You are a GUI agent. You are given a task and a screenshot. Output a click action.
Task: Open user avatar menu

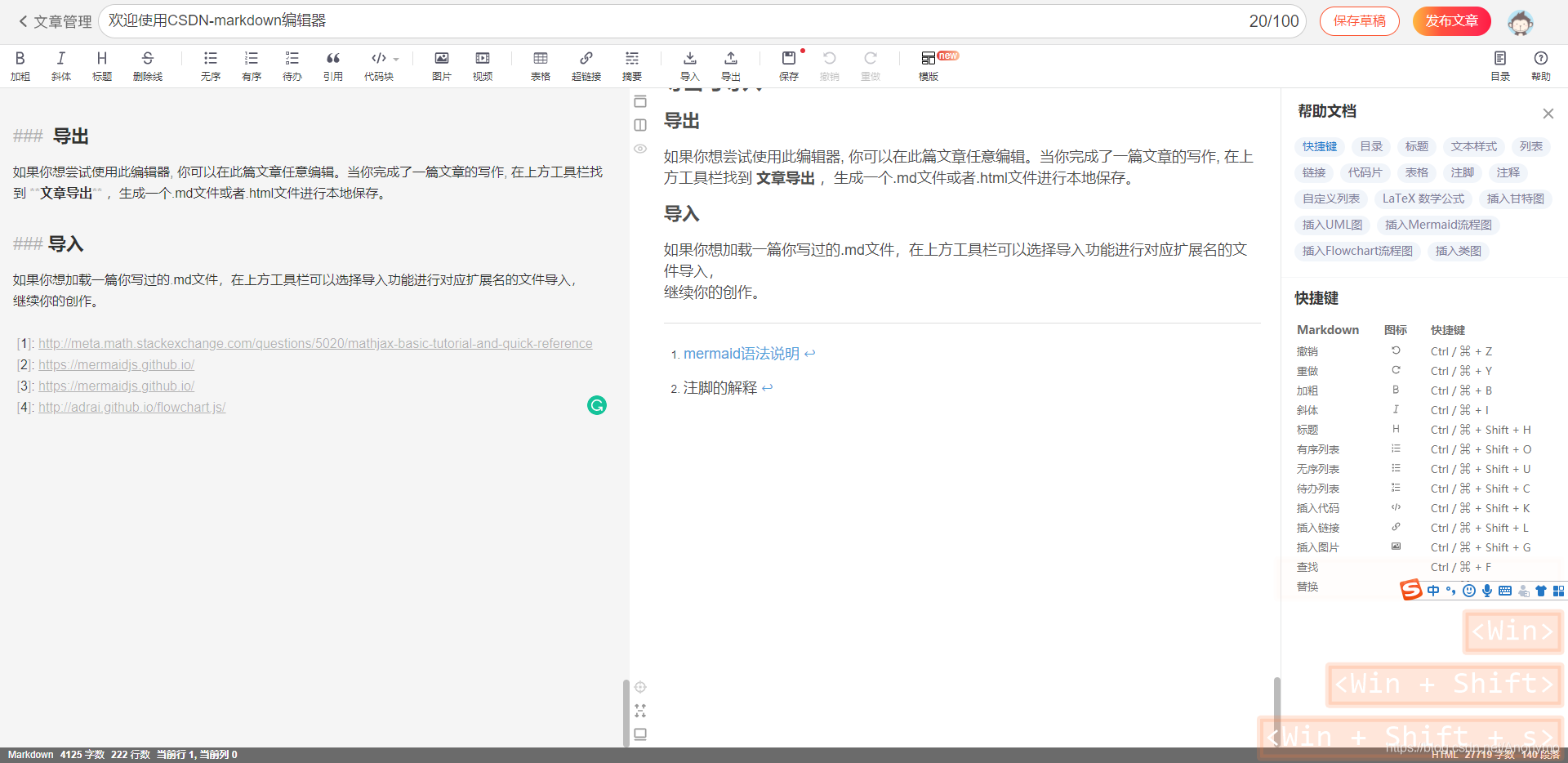pos(1520,22)
